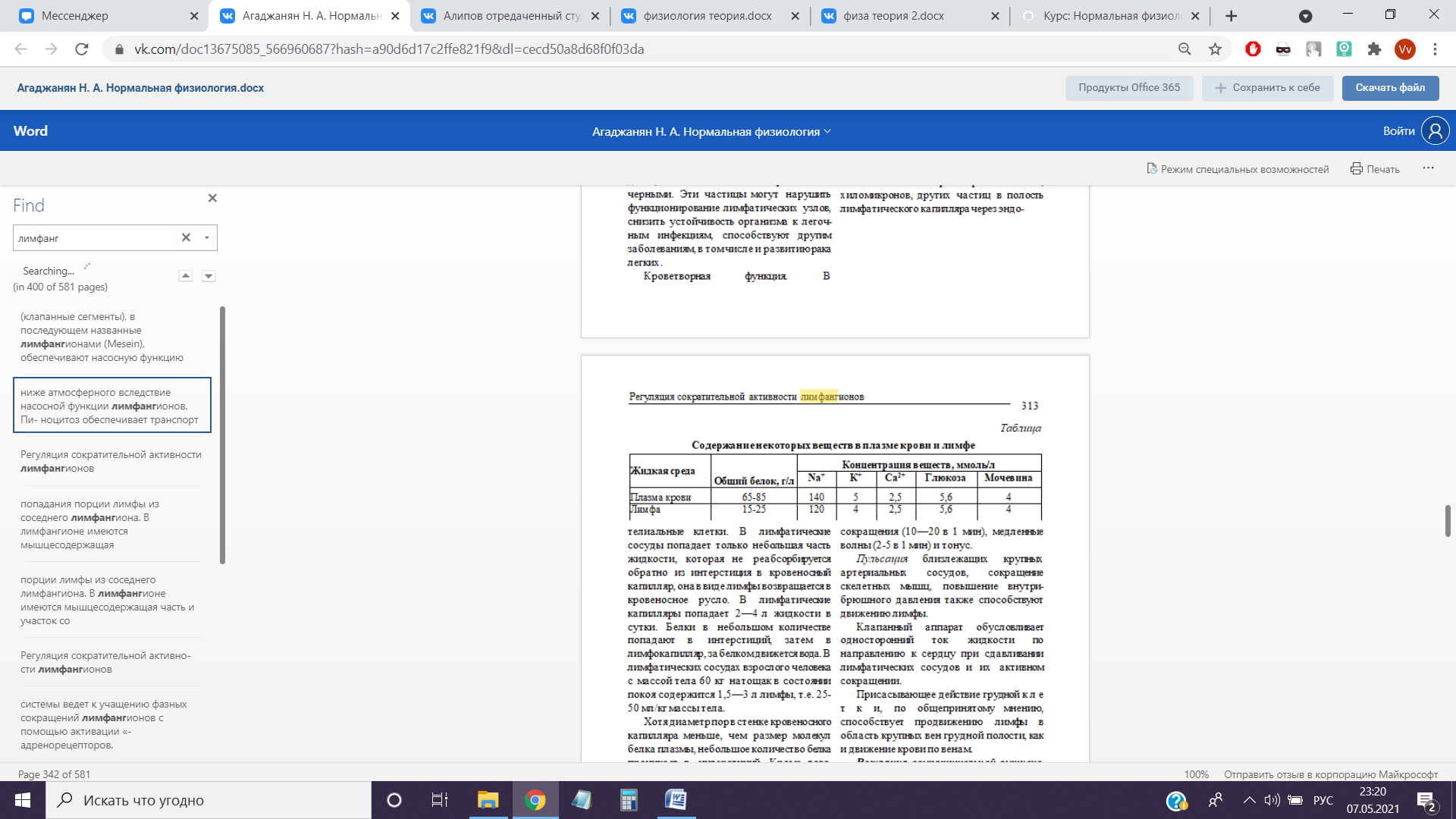Click the Word app label
1456x819 pixels.
pos(30,131)
